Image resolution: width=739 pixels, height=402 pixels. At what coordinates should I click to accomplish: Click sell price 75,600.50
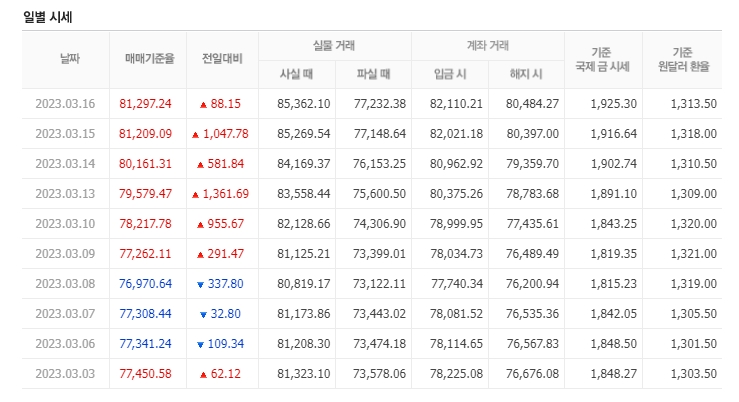point(380,194)
